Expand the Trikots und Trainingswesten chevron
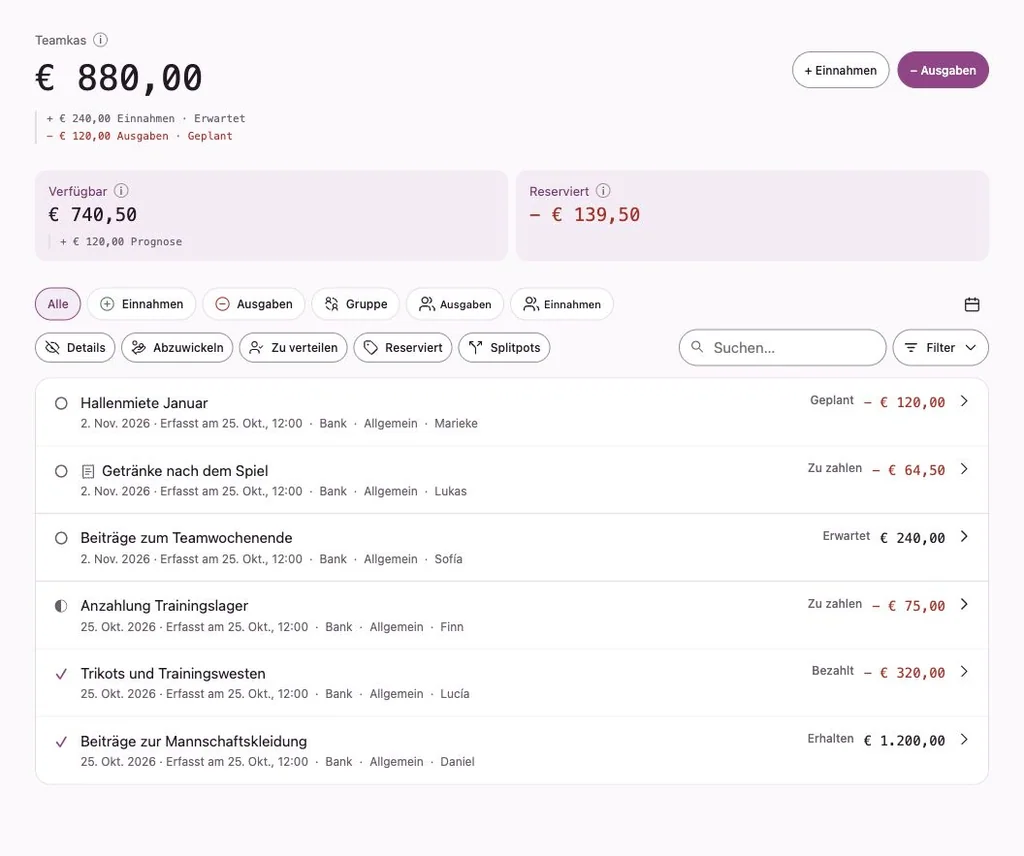Screen dimensions: 1024x856 [x=965, y=672]
